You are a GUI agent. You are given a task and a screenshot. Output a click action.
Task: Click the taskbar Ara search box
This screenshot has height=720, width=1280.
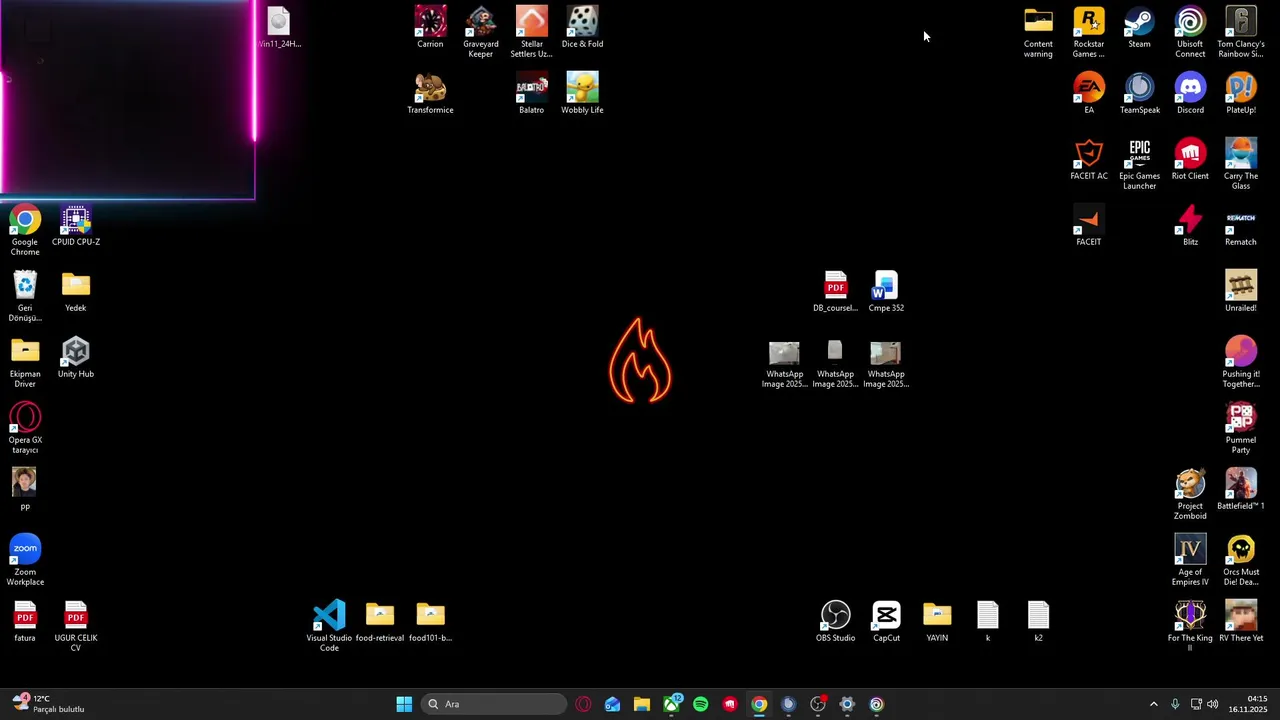click(494, 704)
